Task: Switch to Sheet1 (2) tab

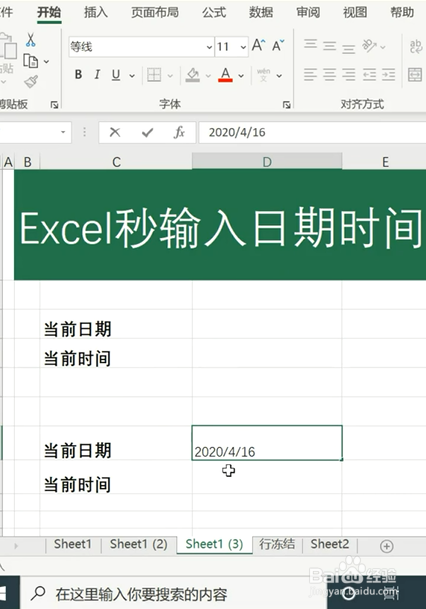Action: (138, 544)
